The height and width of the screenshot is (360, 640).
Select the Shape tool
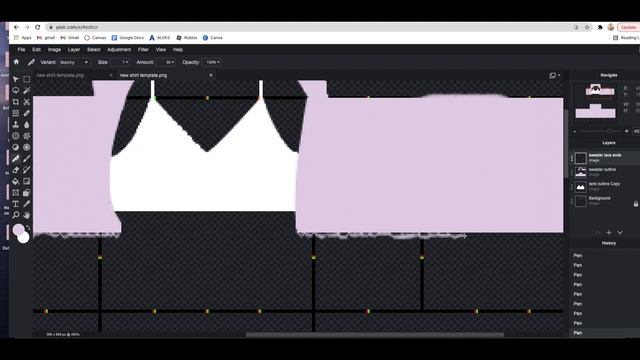(27, 192)
